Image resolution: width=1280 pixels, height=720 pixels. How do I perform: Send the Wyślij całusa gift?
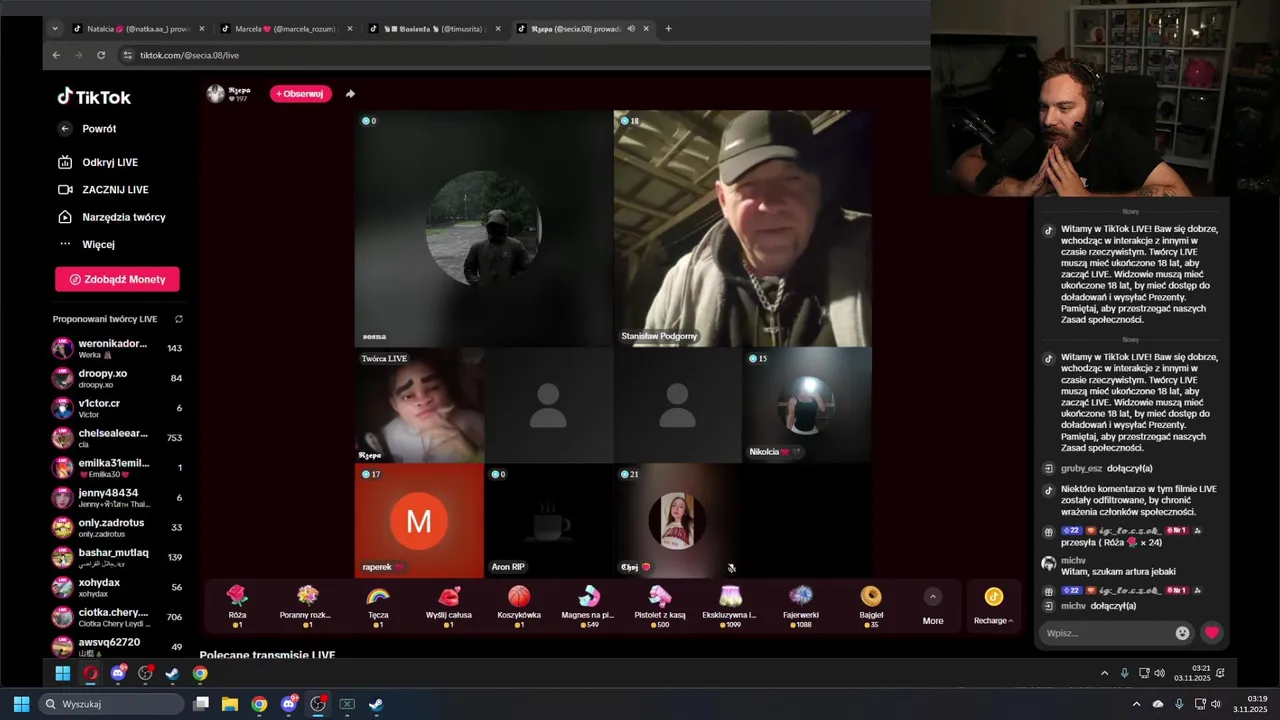point(449,606)
